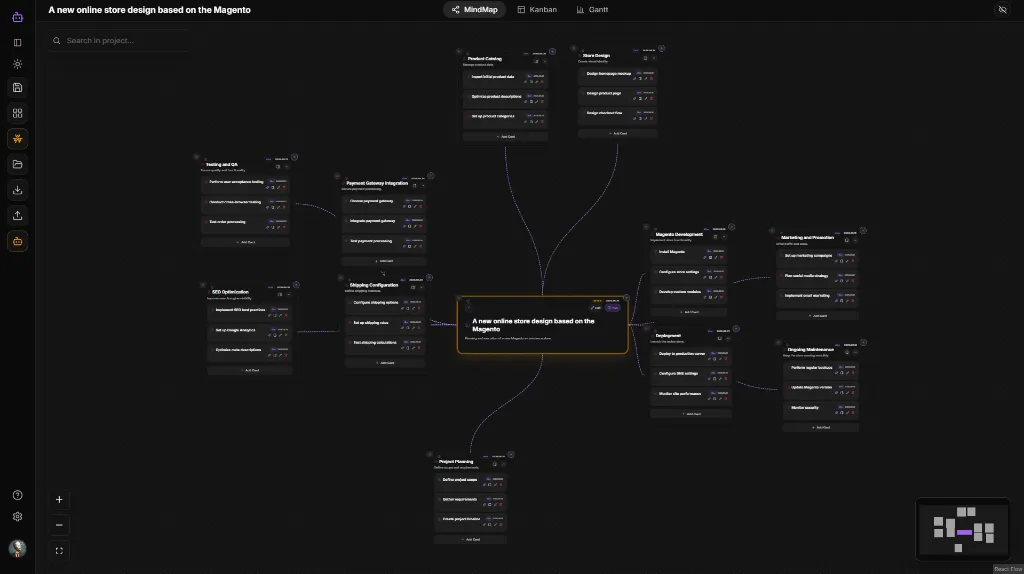Viewport: 1024px width, 574px height.
Task: Click the save floppy disk icon
Action: (x=18, y=88)
